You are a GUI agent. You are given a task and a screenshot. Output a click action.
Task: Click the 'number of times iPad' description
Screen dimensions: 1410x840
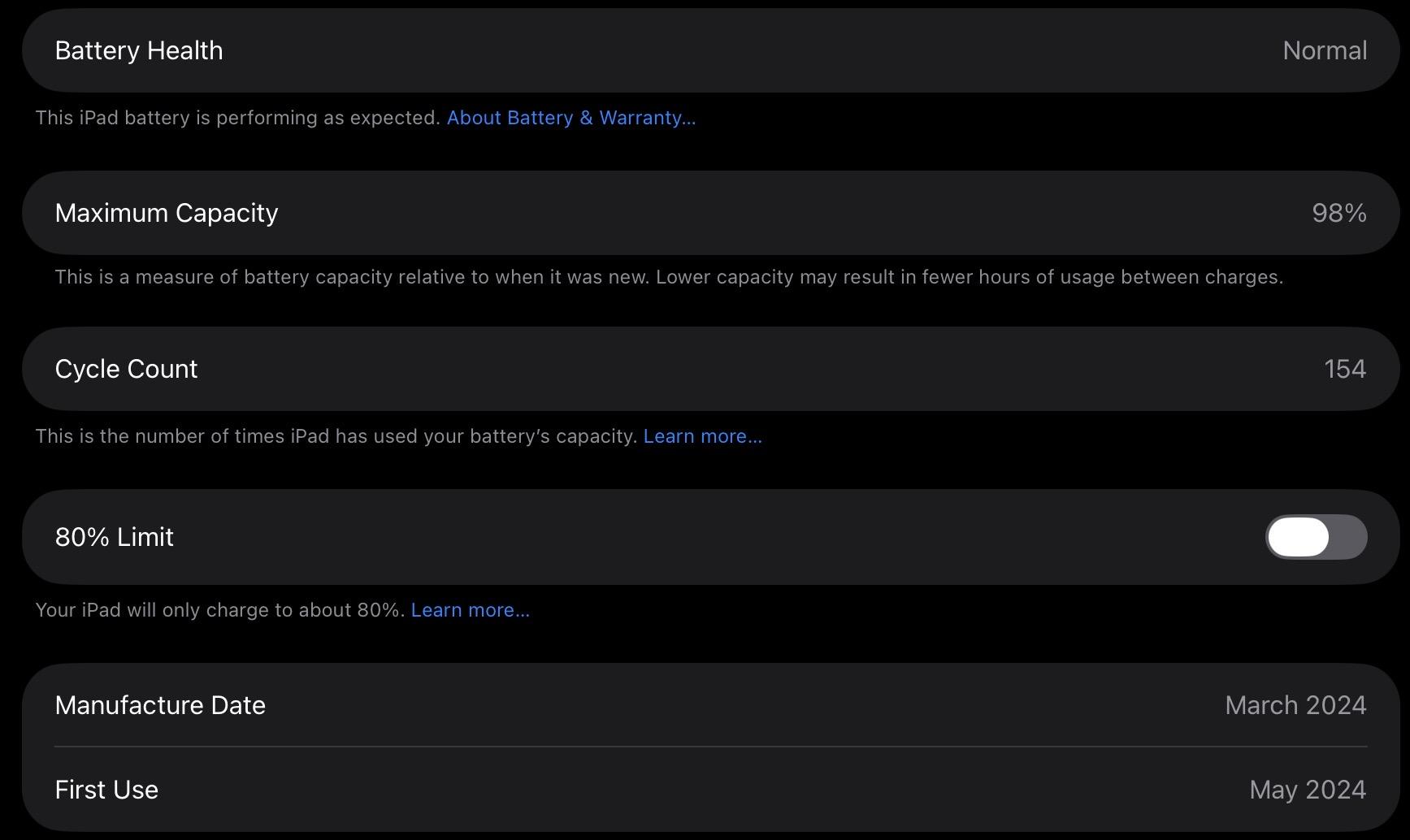tap(336, 436)
